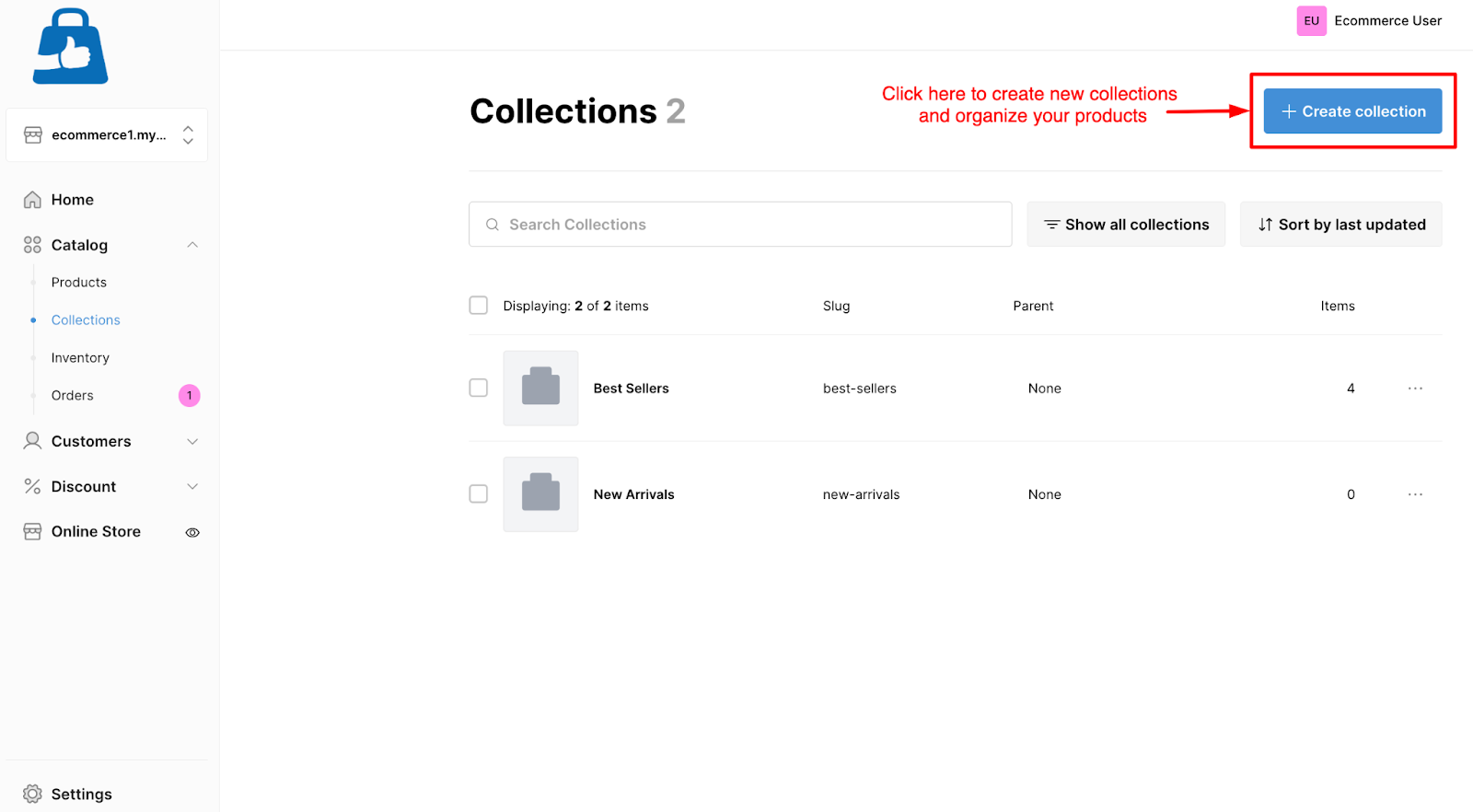This screenshot has height=812, width=1473.
Task: Click the Home house icon
Action: (x=32, y=200)
